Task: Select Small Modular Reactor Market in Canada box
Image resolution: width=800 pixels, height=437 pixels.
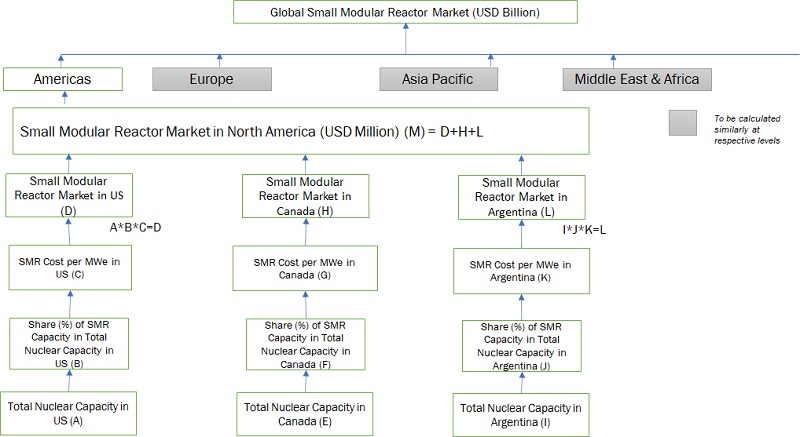Action: point(305,196)
